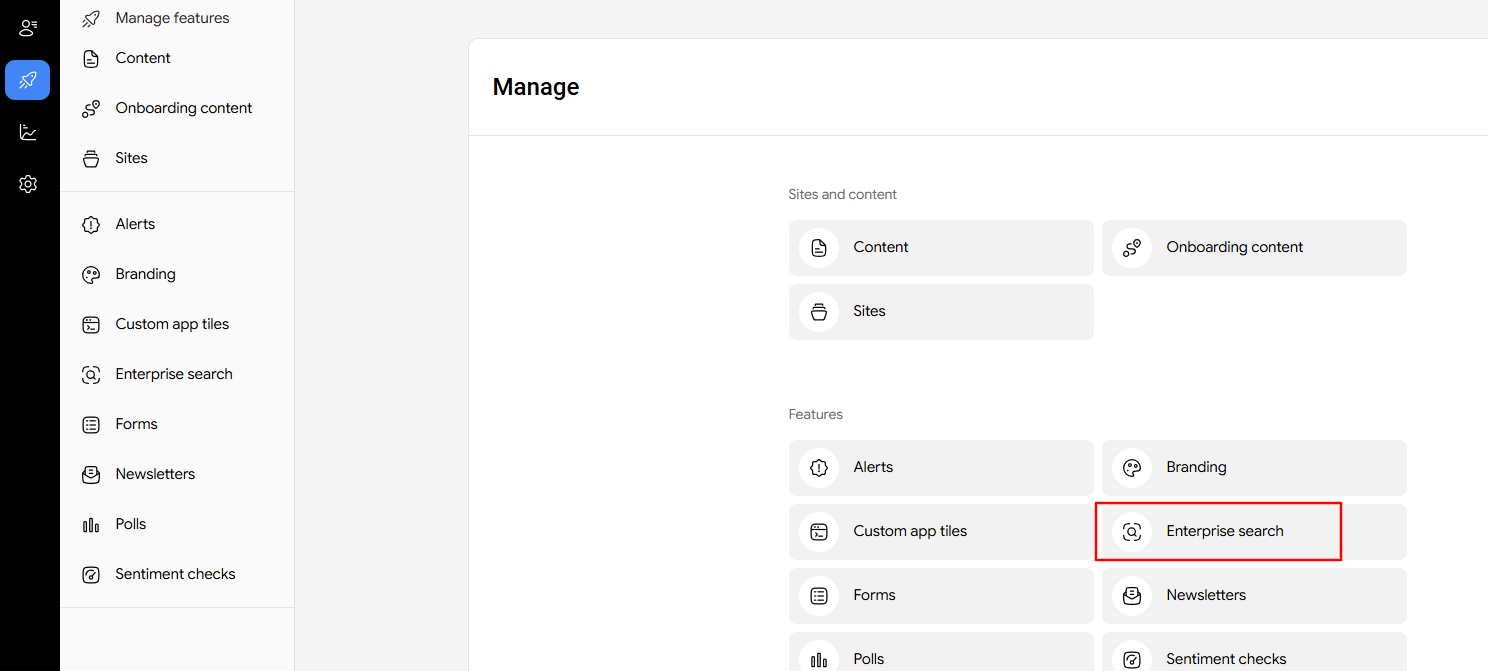This screenshot has height=671, width=1488.
Task: Open the analytics chart icon in the left rail
Action: pyautogui.click(x=28, y=132)
